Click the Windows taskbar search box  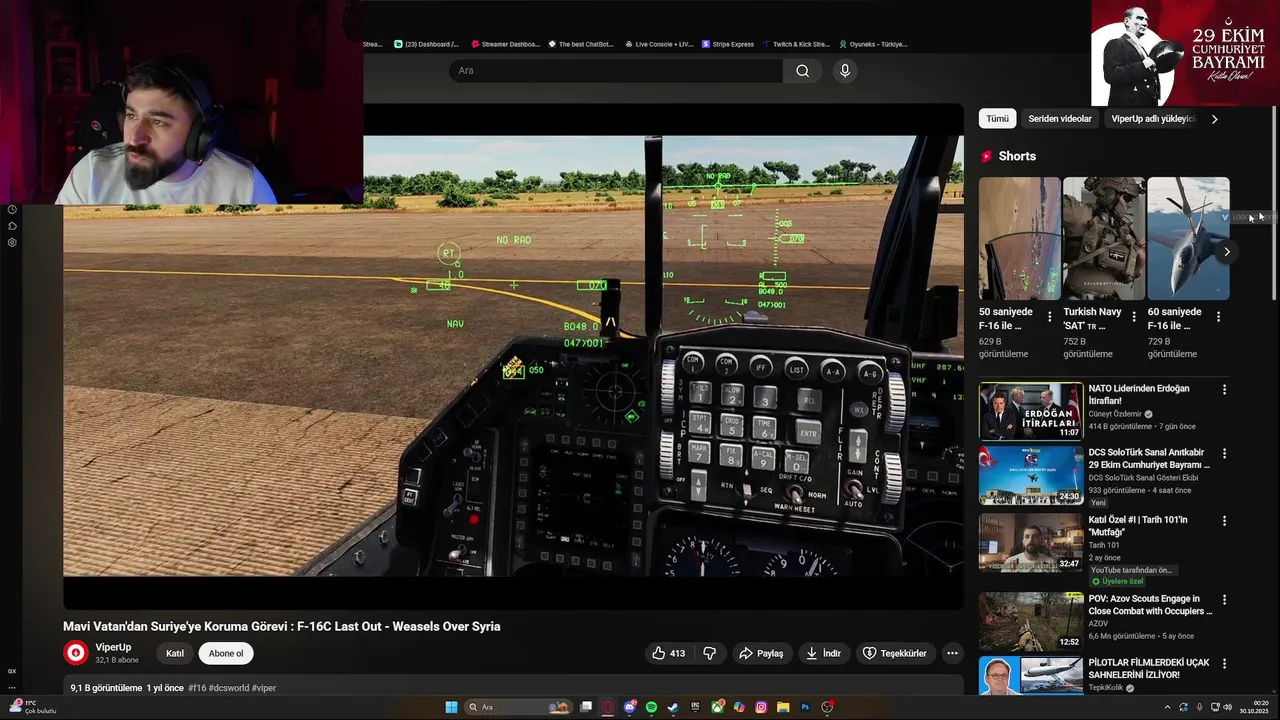tap(519, 707)
